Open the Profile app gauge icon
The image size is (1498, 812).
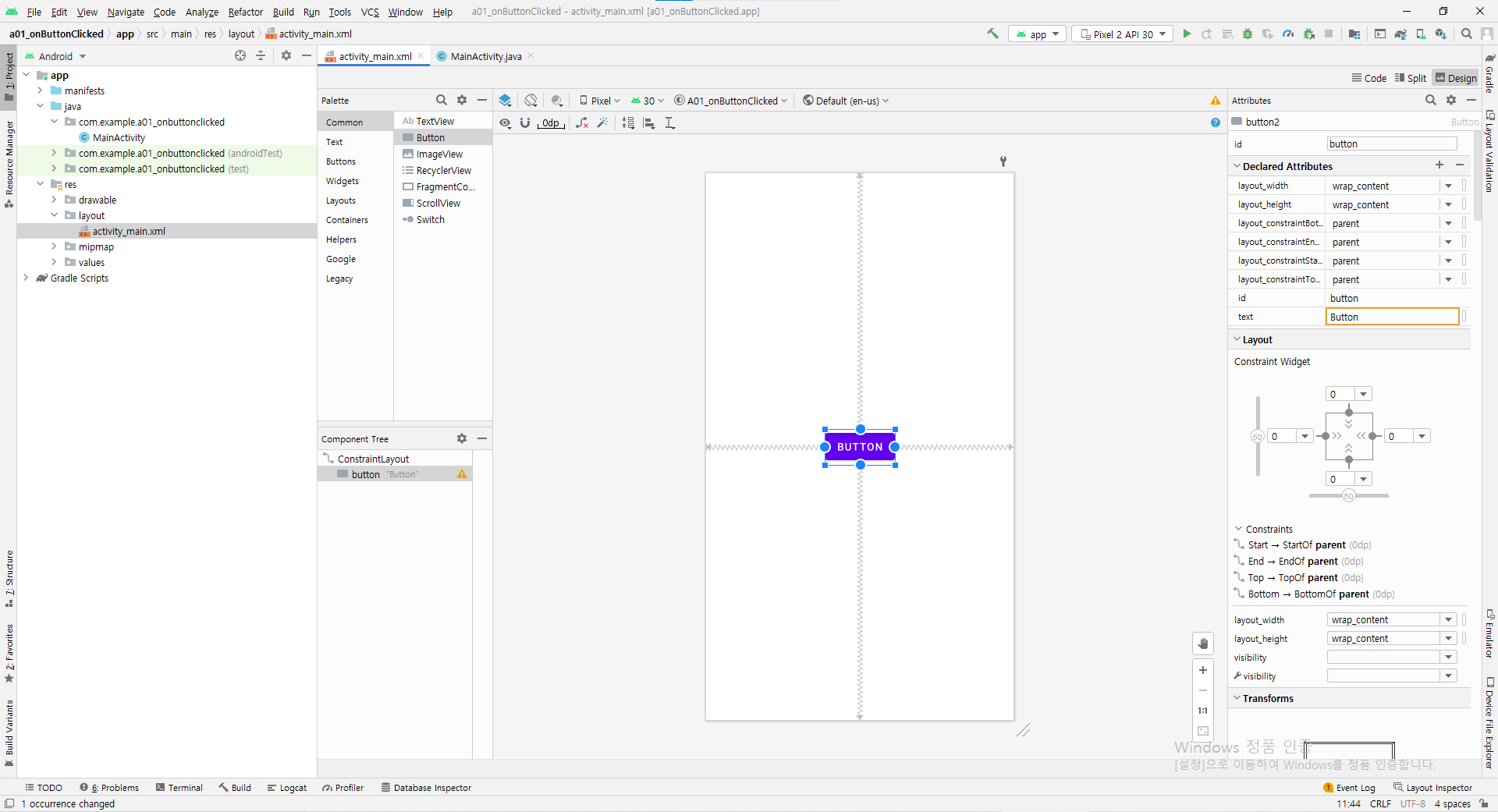[1288, 34]
